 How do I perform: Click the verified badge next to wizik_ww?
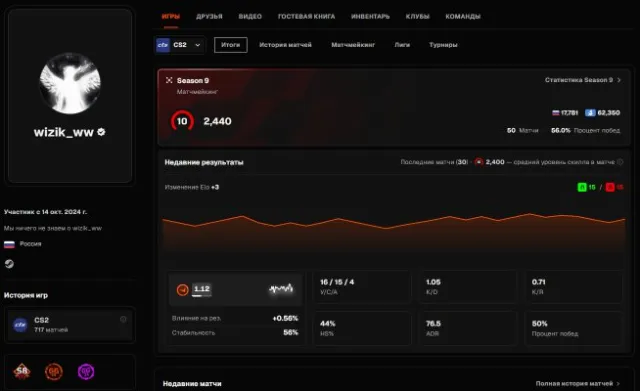point(101,132)
